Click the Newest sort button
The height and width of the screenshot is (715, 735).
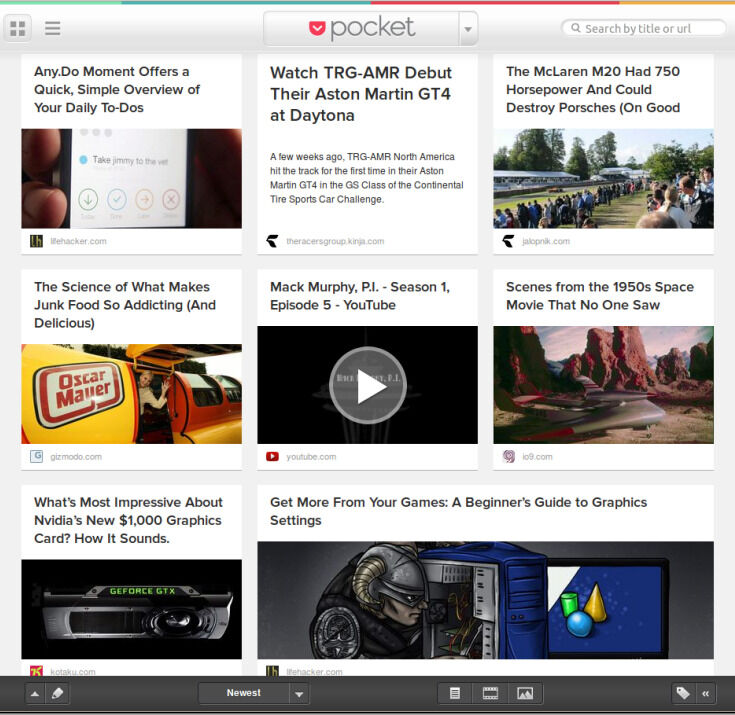click(244, 693)
